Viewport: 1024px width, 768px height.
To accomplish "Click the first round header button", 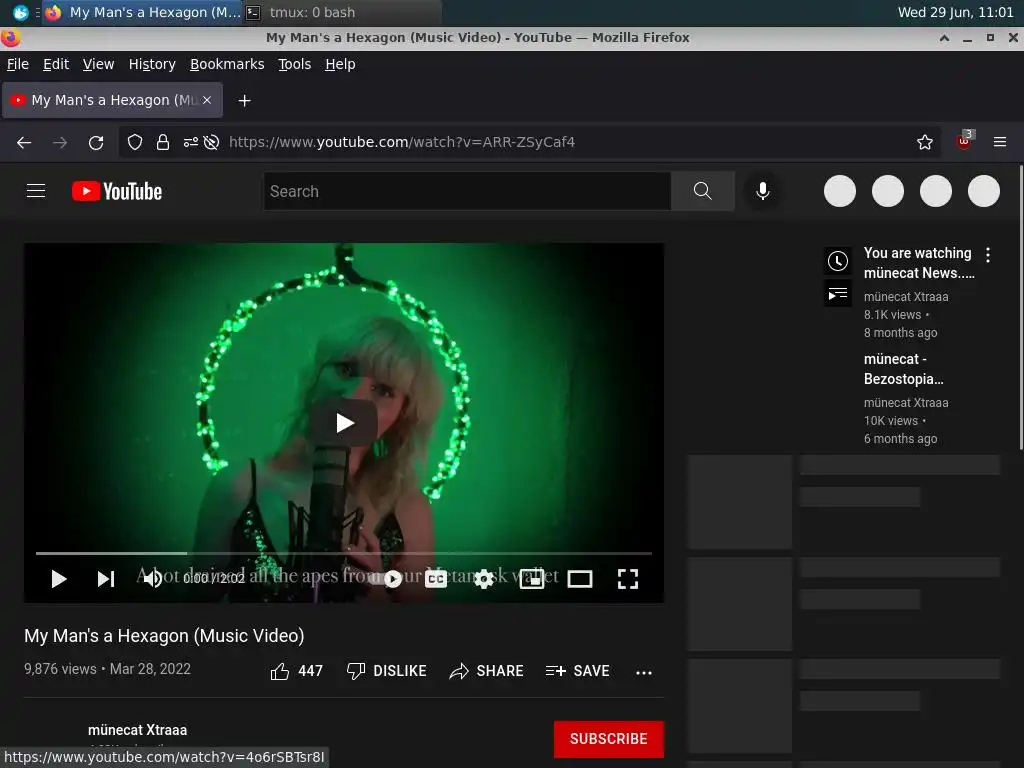I will click(840, 191).
